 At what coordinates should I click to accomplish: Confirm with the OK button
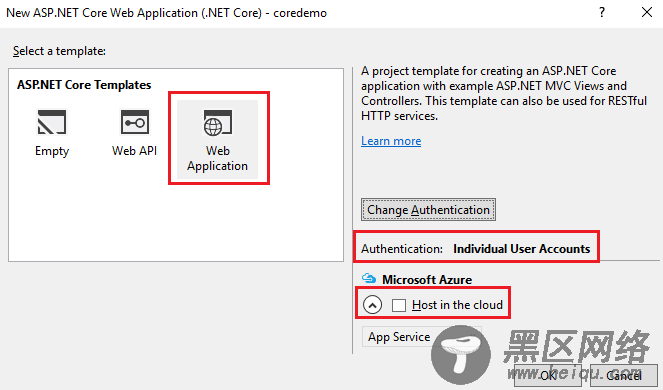pyautogui.click(x=548, y=375)
